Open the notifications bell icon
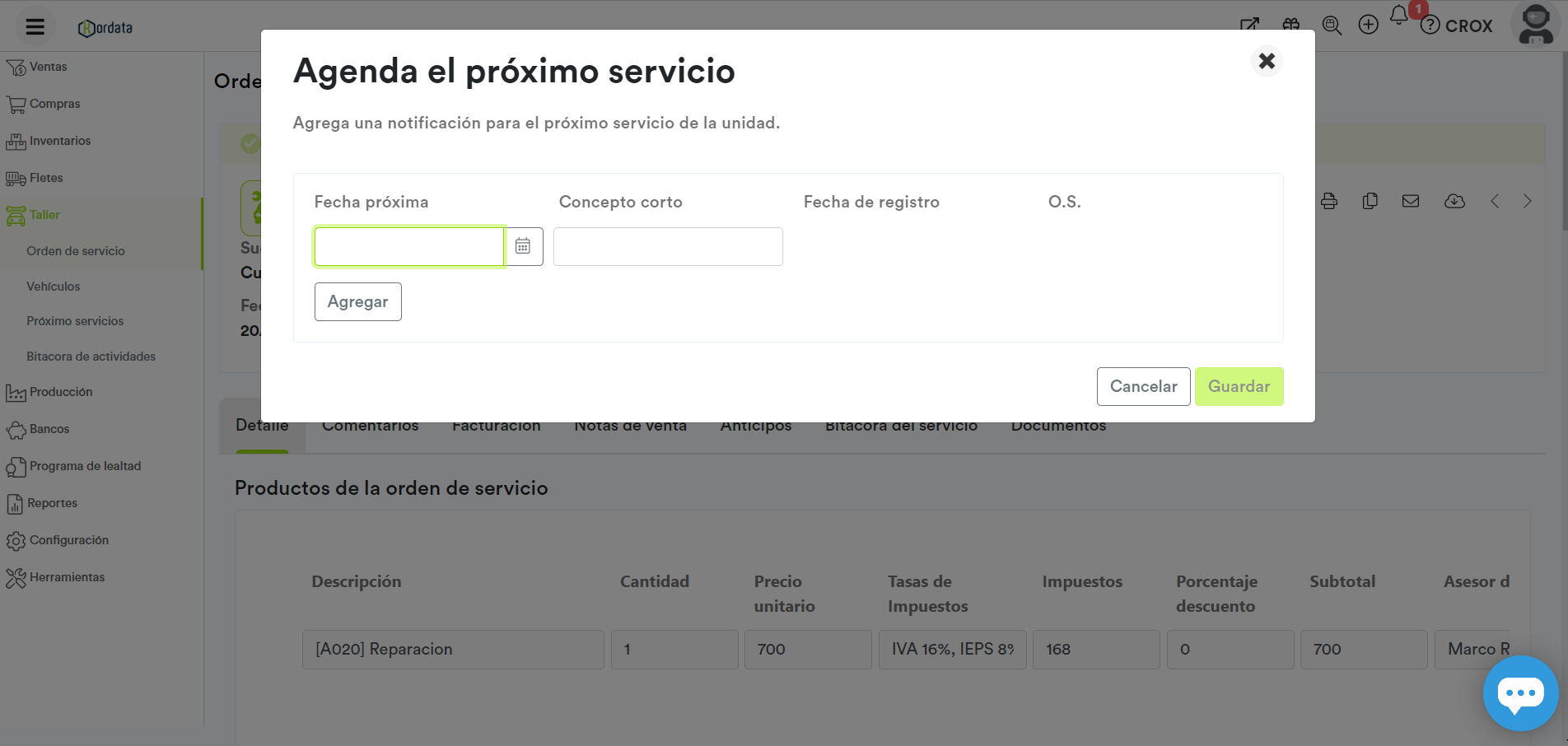1568x746 pixels. [1398, 16]
